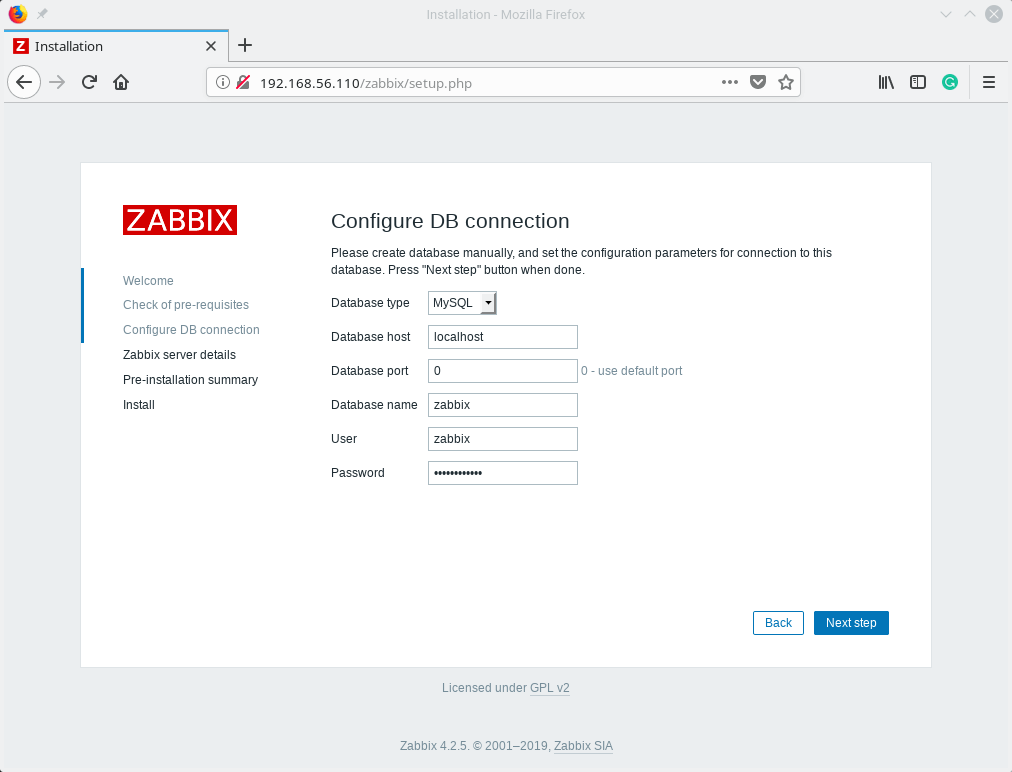Click the address bar URL
The image size is (1012, 772).
pyautogui.click(x=365, y=83)
